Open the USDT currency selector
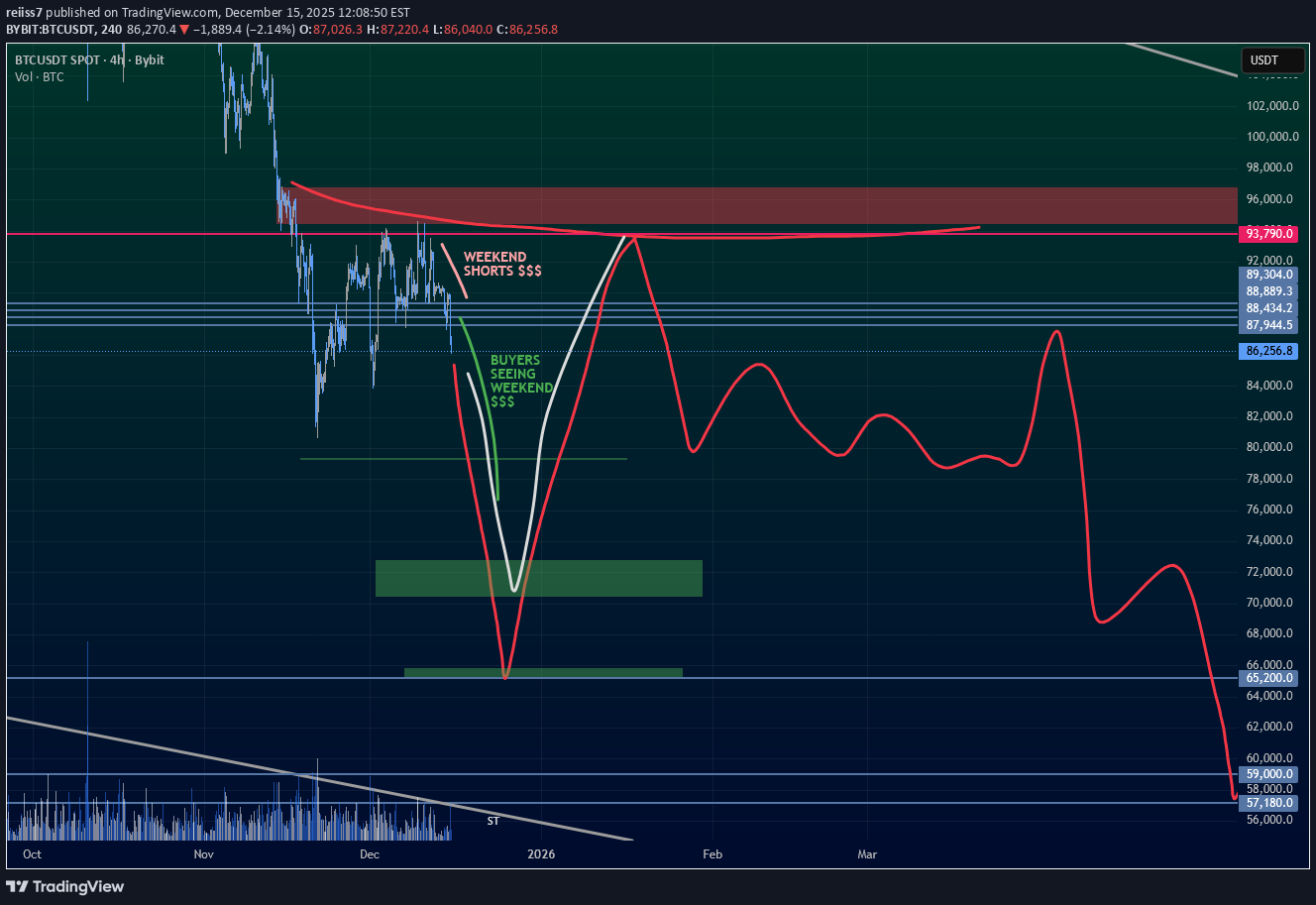 click(1271, 60)
